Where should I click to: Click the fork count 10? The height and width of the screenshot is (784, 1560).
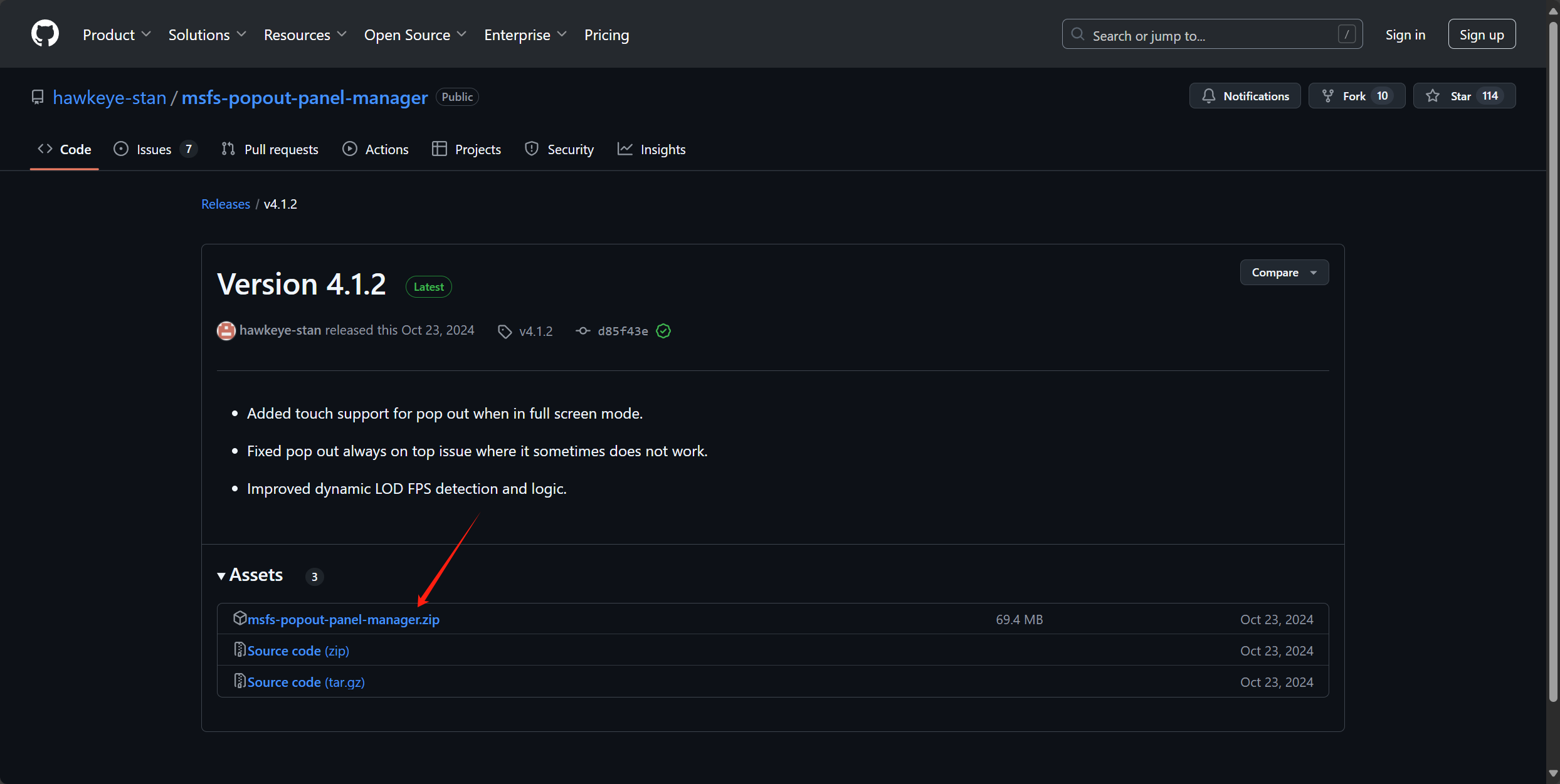[1382, 96]
